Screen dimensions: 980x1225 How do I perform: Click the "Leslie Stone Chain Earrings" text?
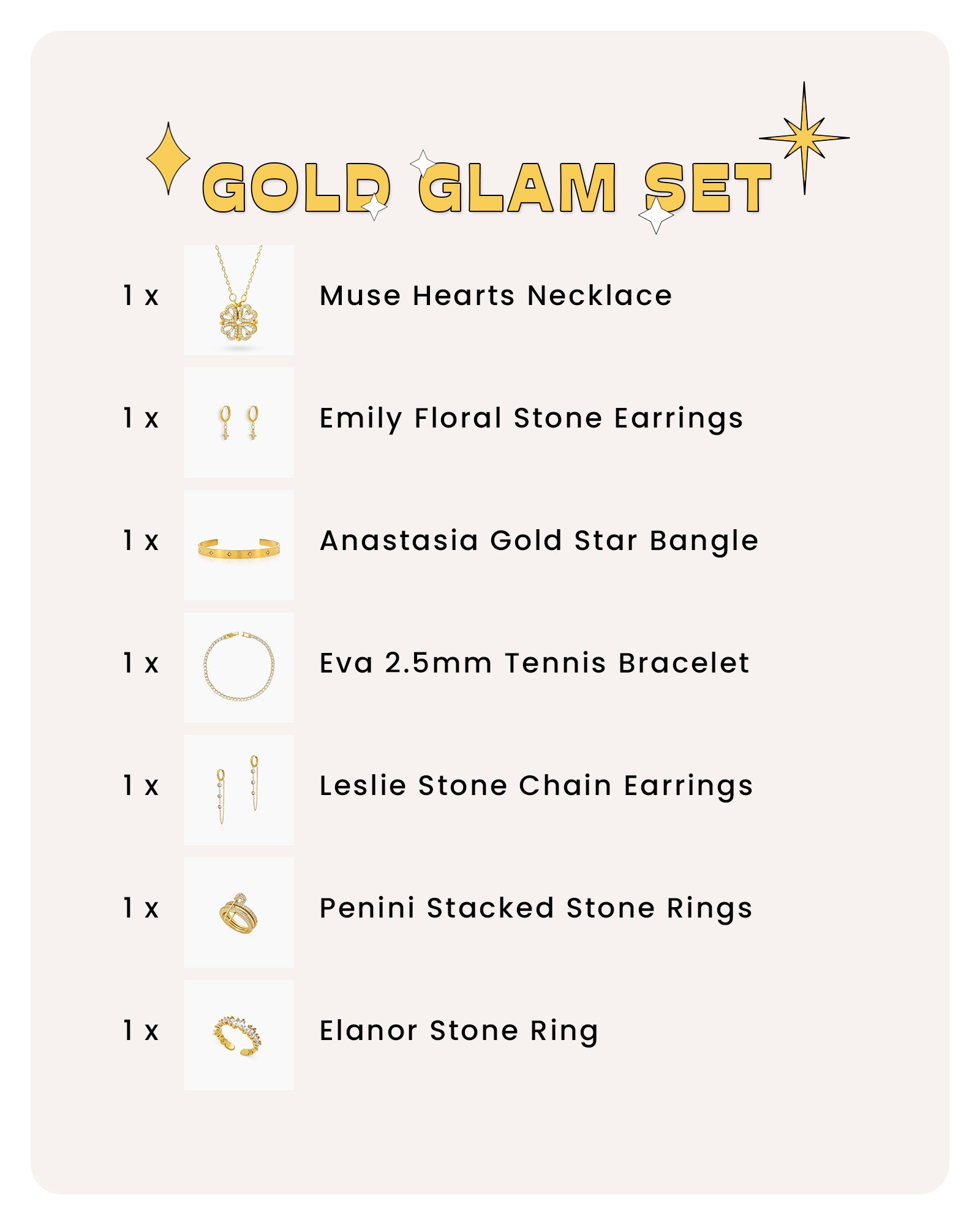click(536, 786)
